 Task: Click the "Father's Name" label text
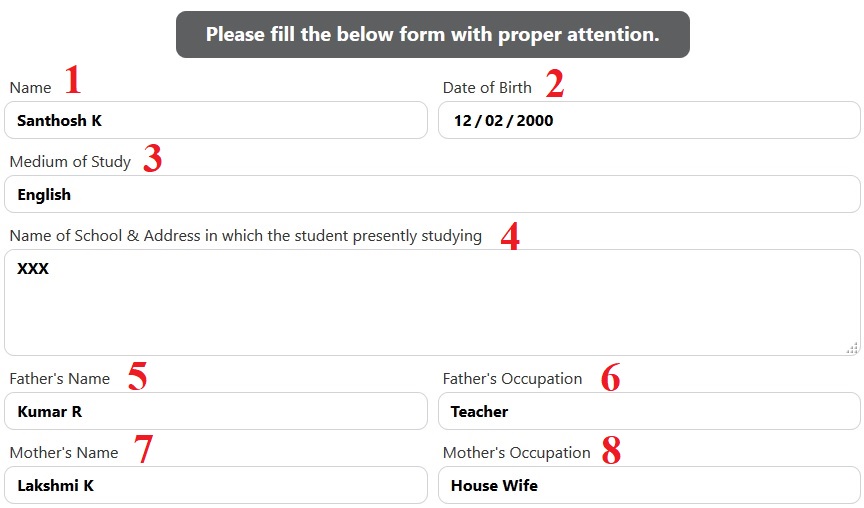coord(59,379)
